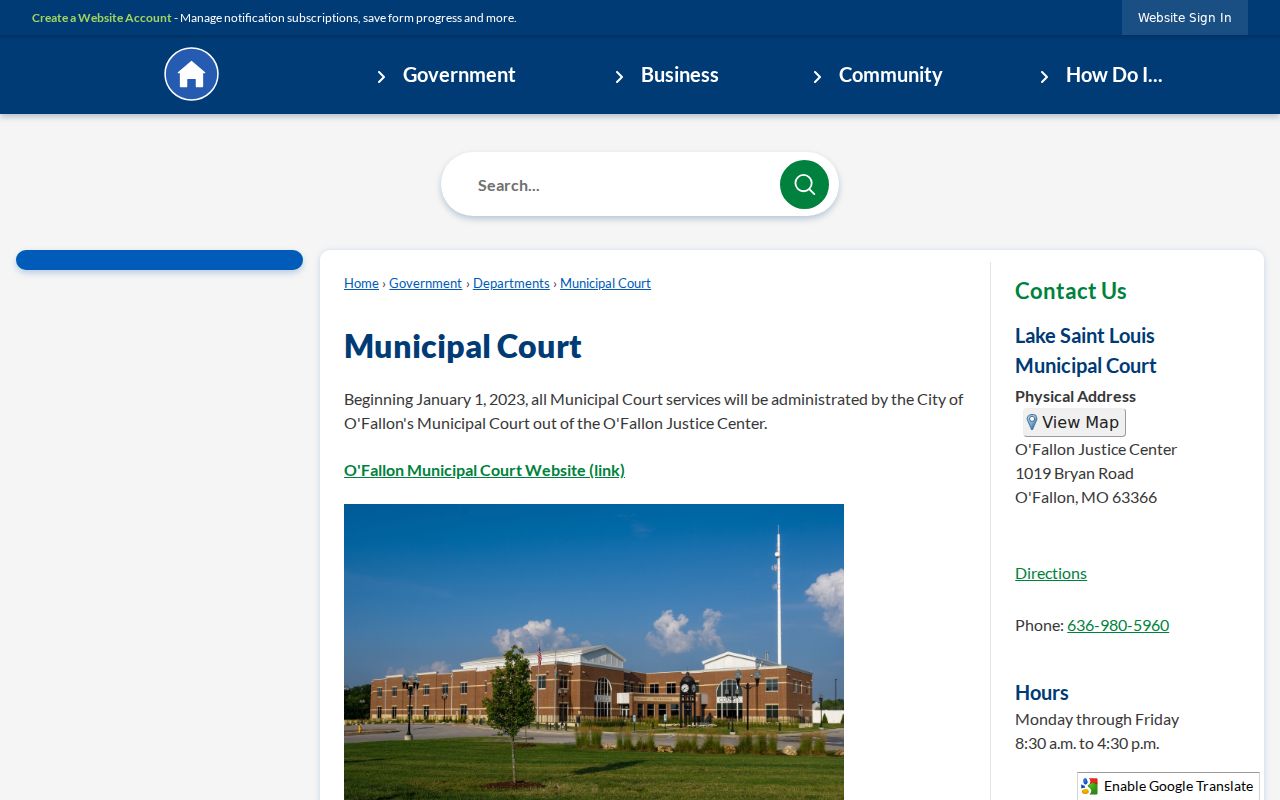Viewport: 1280px width, 800px height.
Task: Open the Government navigation menu
Action: pyautogui.click(x=459, y=75)
